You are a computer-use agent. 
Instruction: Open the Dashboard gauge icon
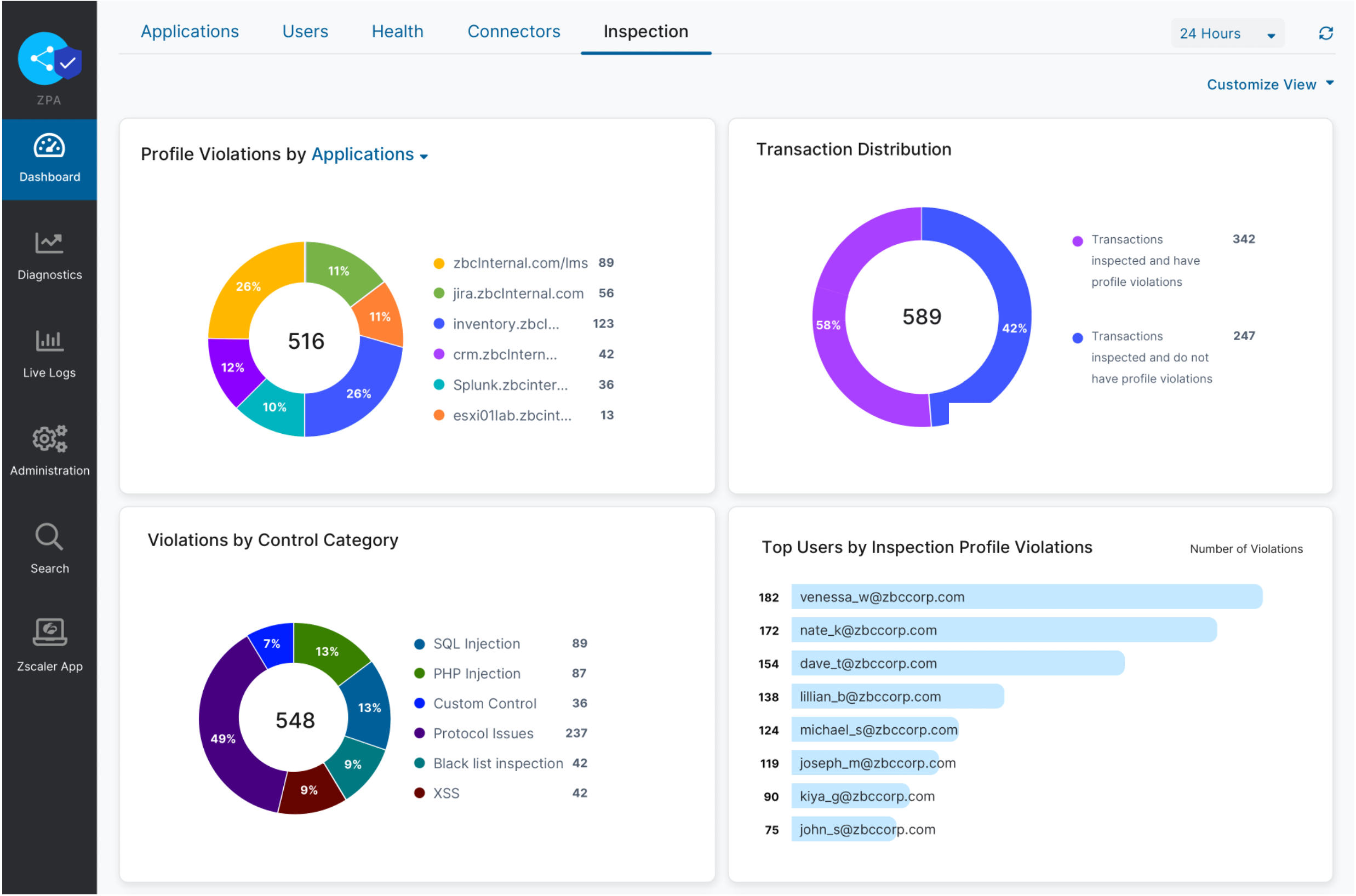point(49,146)
